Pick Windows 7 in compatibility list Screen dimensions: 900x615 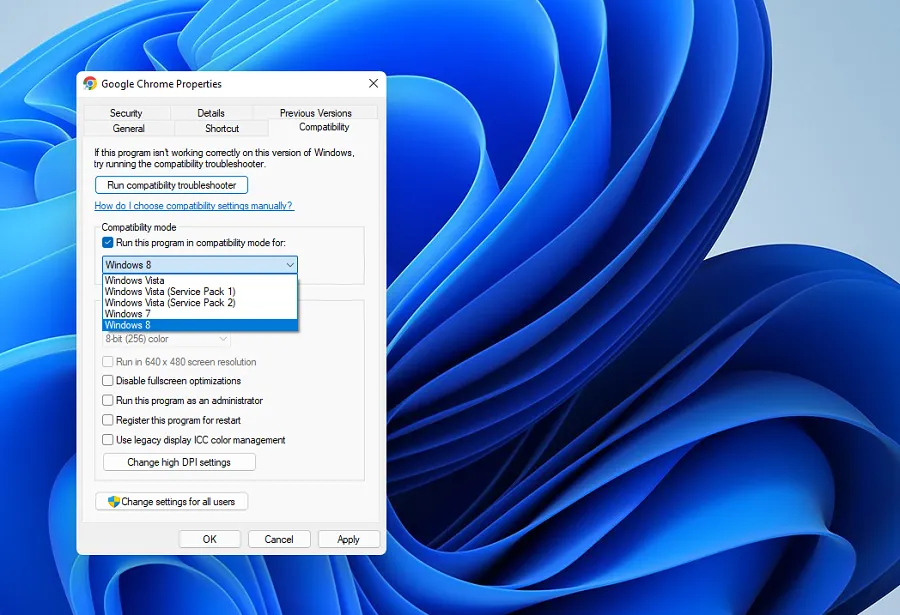coord(200,314)
